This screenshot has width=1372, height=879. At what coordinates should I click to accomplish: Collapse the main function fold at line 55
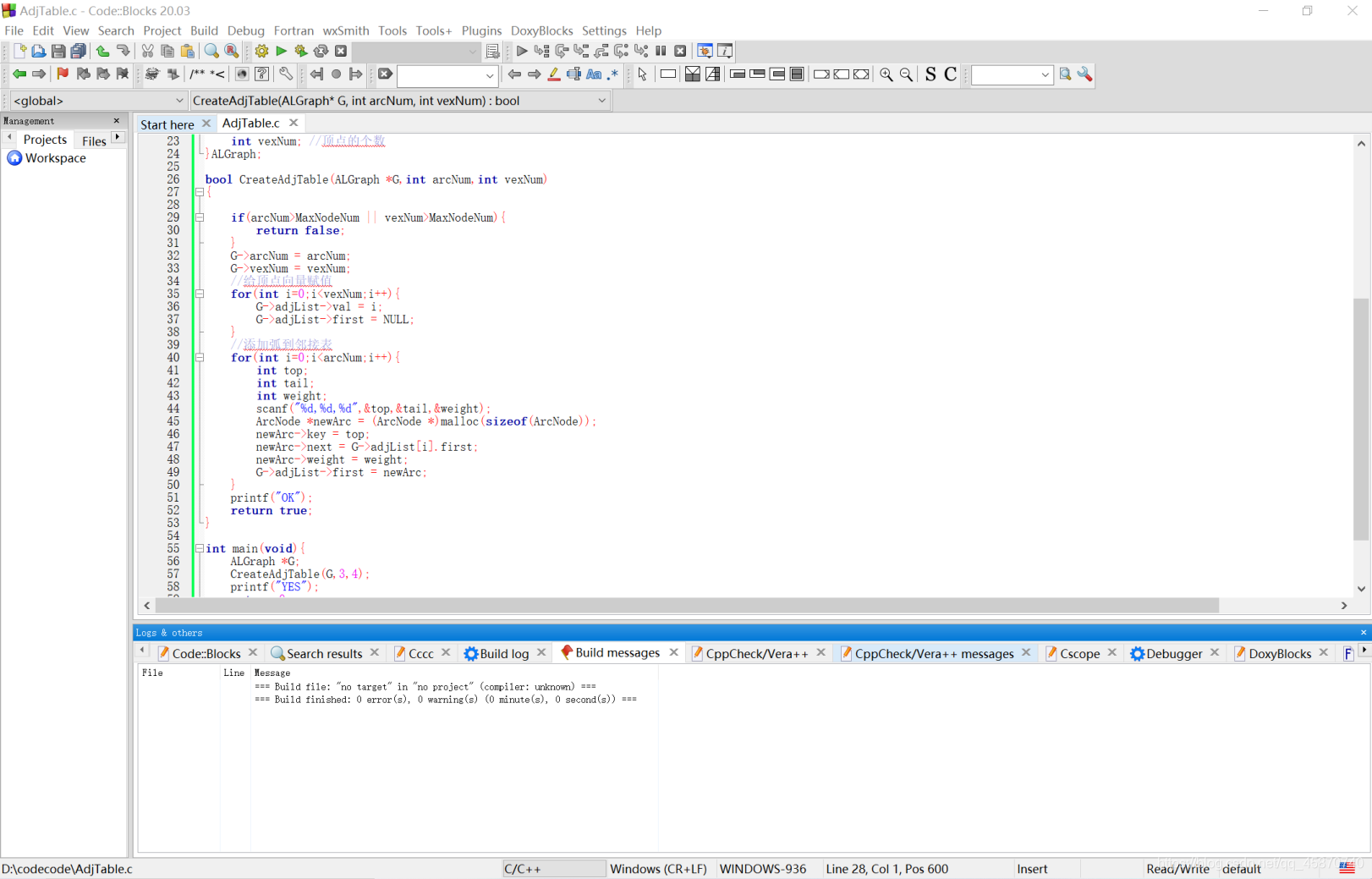[200, 548]
